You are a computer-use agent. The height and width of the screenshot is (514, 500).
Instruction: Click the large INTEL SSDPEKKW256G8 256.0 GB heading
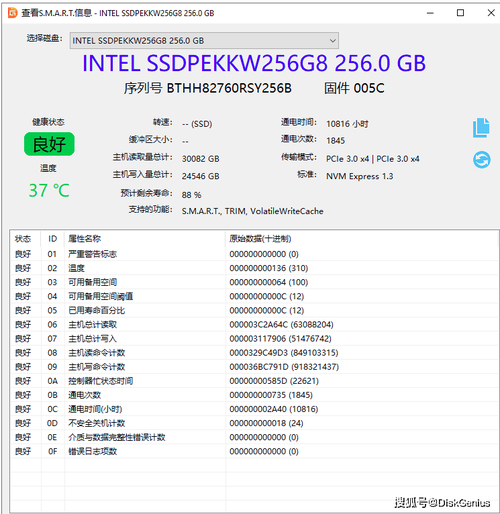pyautogui.click(x=254, y=63)
